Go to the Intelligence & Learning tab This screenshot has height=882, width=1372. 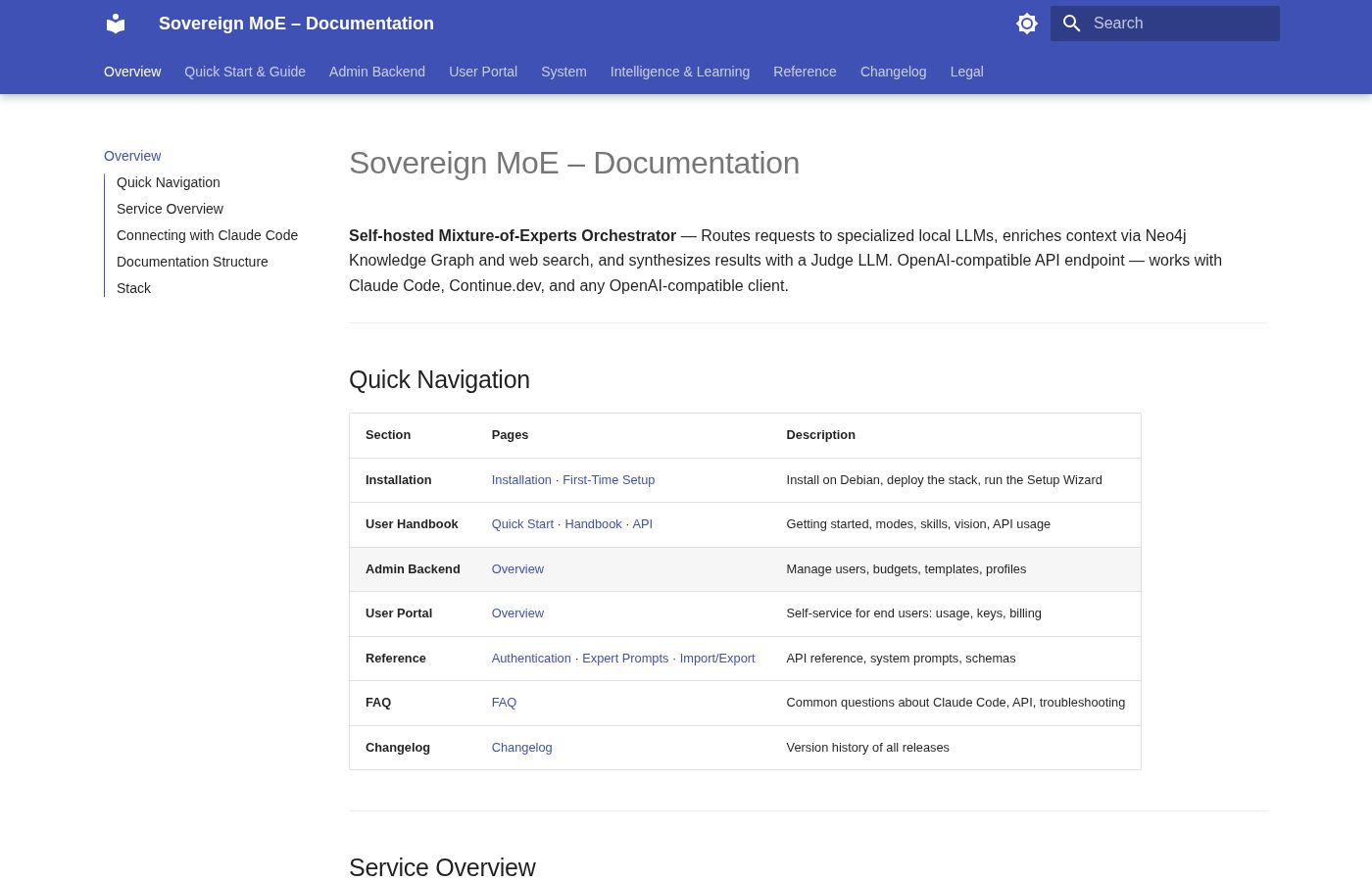click(x=679, y=72)
